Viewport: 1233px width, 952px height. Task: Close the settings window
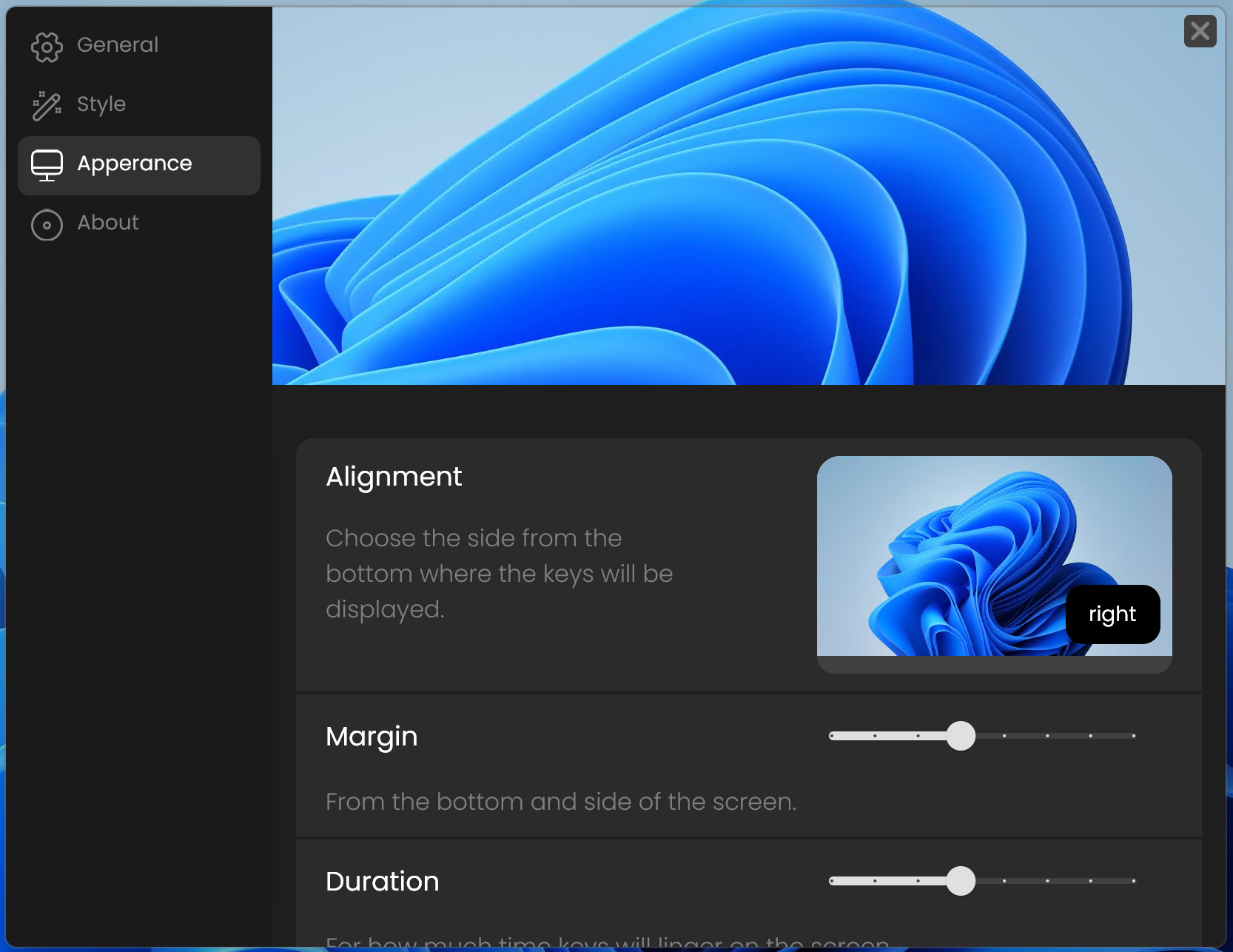1200,31
